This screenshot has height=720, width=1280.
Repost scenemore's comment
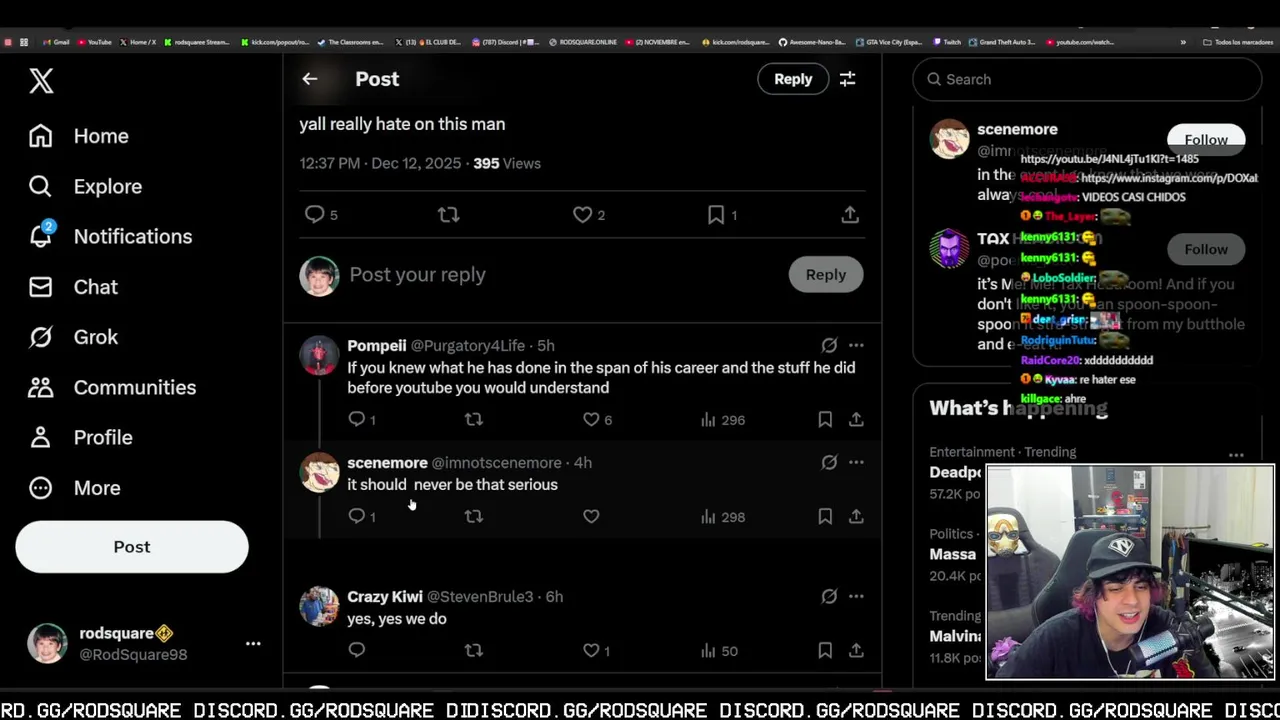click(474, 516)
